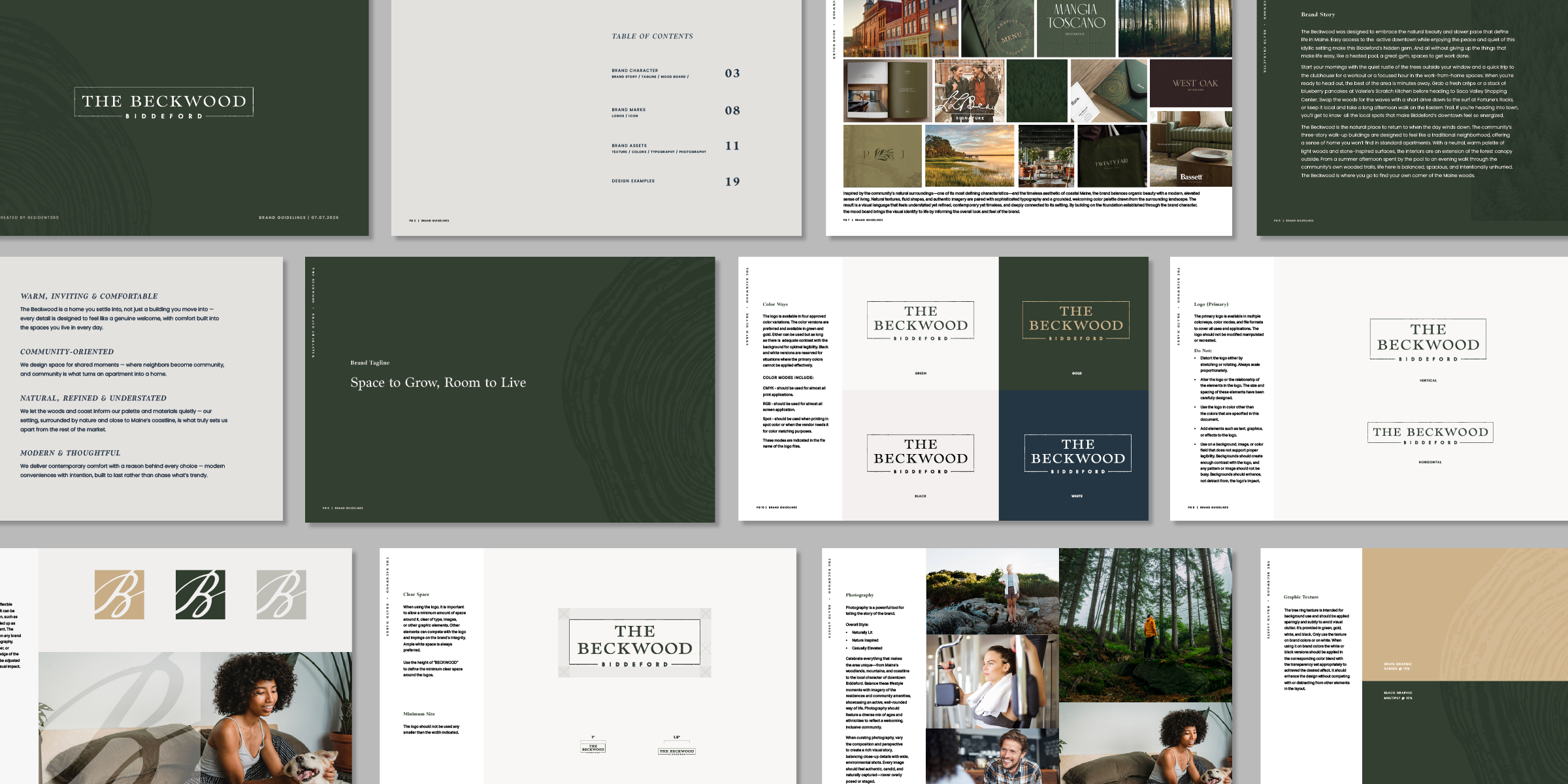Click the minimum size logo marked 1.5"
Image resolution: width=1568 pixels, height=784 pixels.
[677, 751]
